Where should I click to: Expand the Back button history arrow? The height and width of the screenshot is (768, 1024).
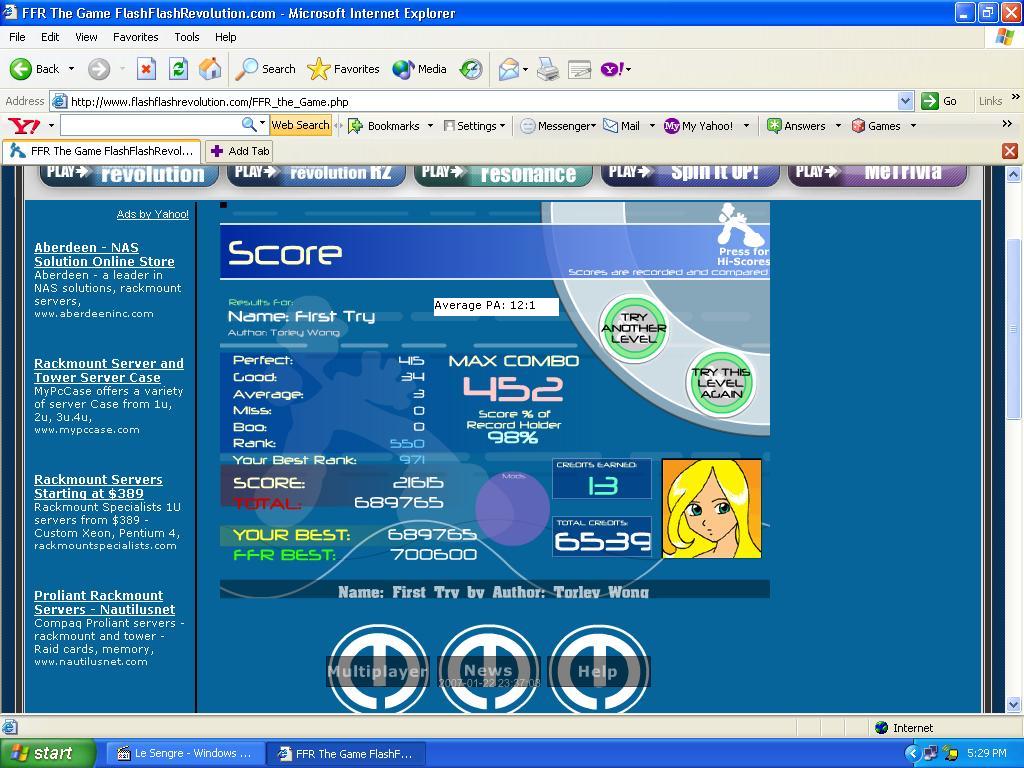[71, 69]
